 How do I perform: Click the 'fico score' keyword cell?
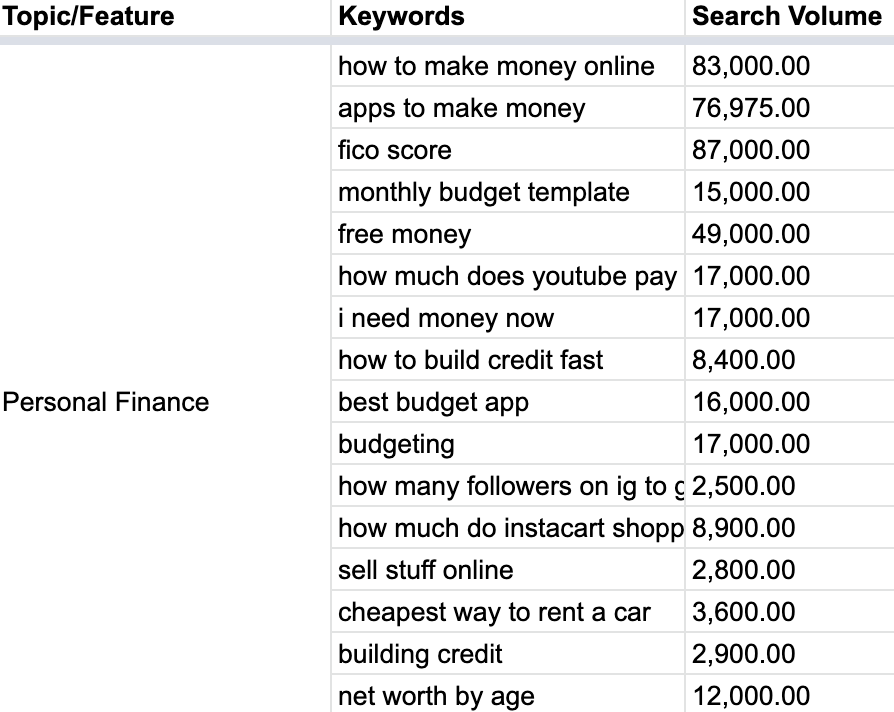pos(395,151)
